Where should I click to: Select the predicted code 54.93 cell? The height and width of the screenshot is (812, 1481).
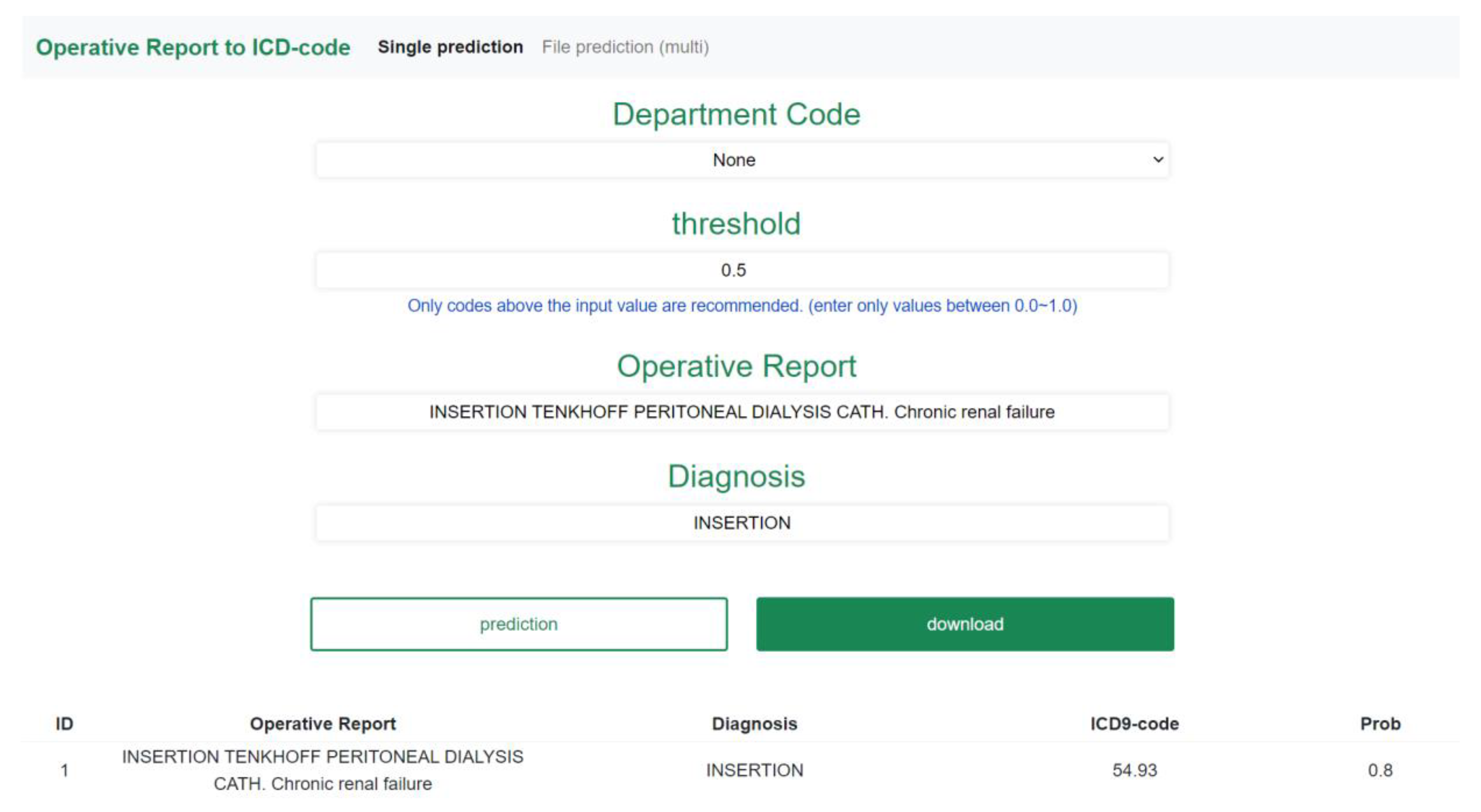click(x=1134, y=770)
